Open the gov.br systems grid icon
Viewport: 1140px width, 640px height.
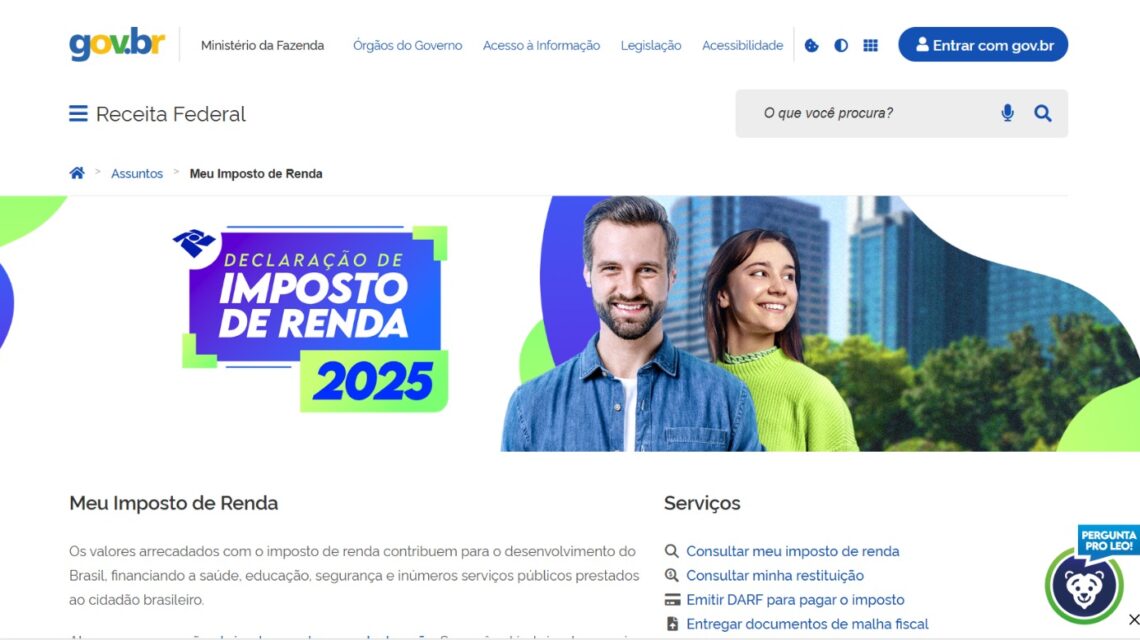870,45
